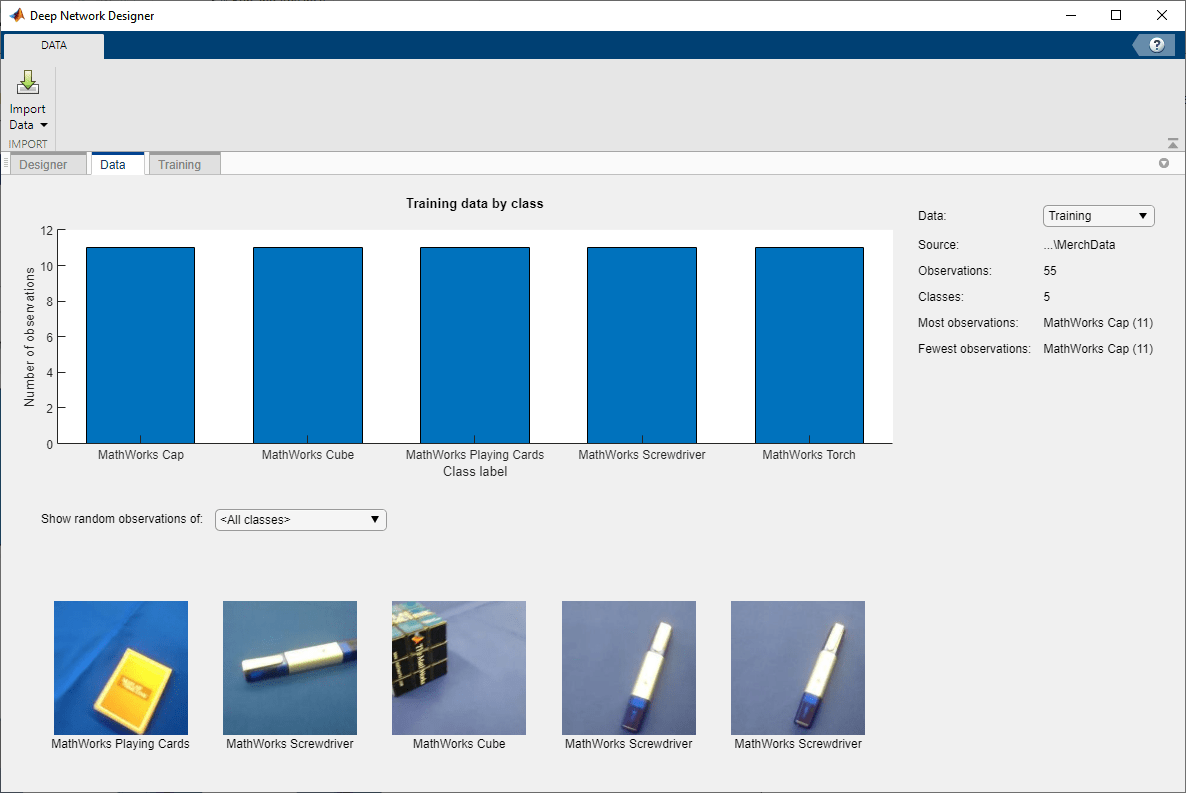Image resolution: width=1186 pixels, height=793 pixels.
Task: Click the MATLAB logo in title bar
Action: (x=17, y=15)
